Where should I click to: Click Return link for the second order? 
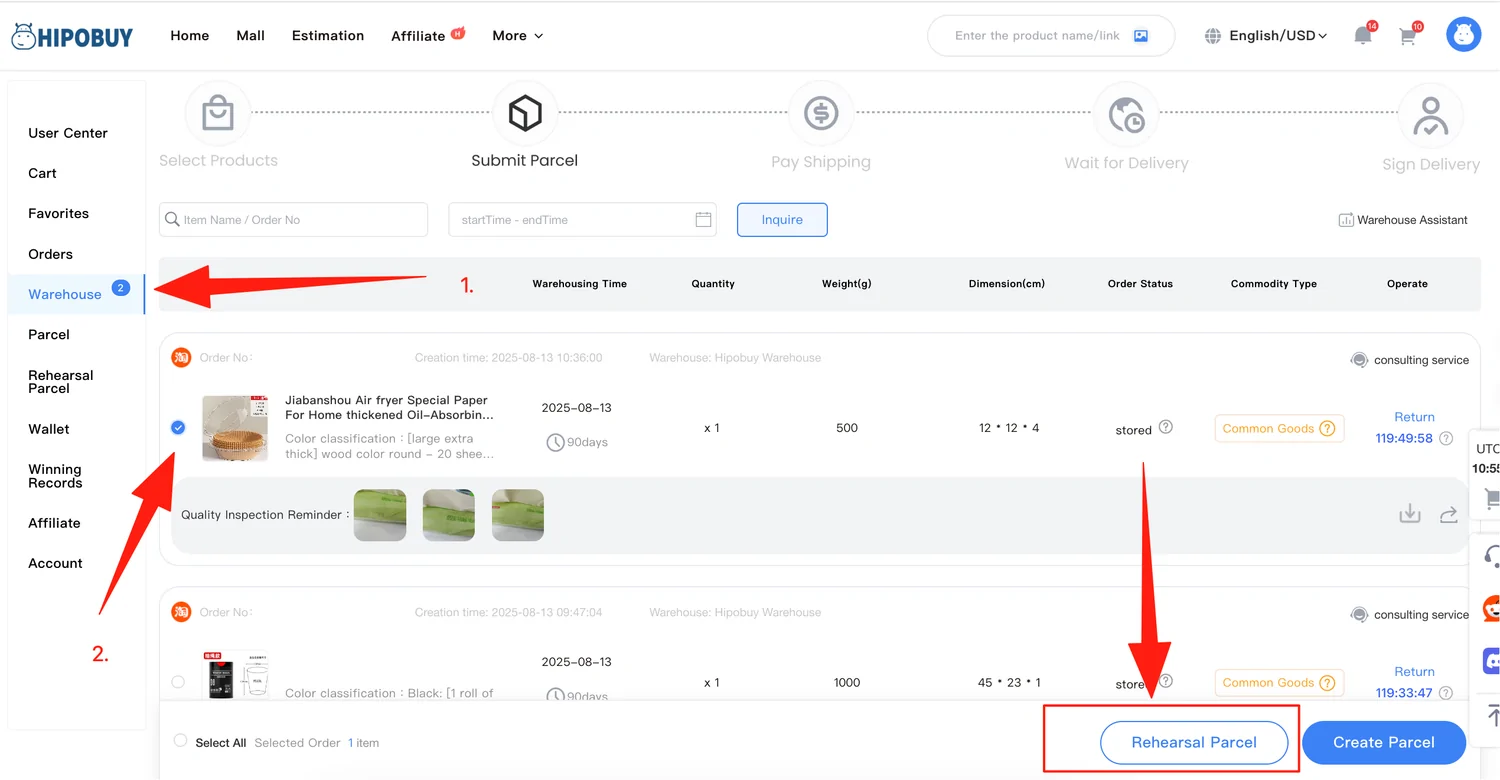1414,671
